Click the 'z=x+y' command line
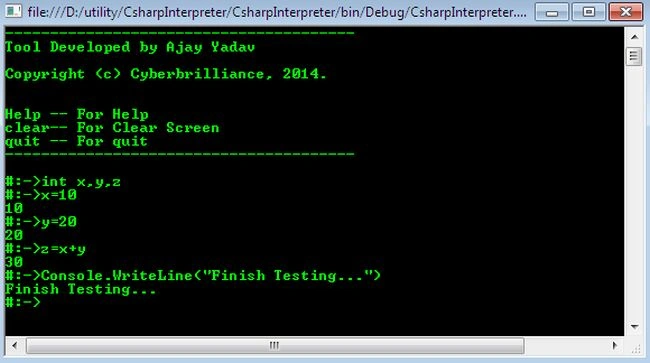Screen dimensions: 650x363 tap(45, 249)
